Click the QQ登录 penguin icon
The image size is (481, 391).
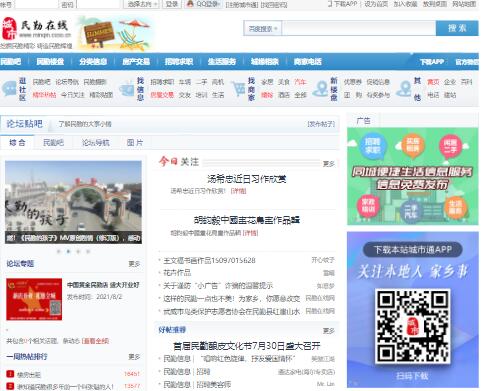click(x=190, y=4)
